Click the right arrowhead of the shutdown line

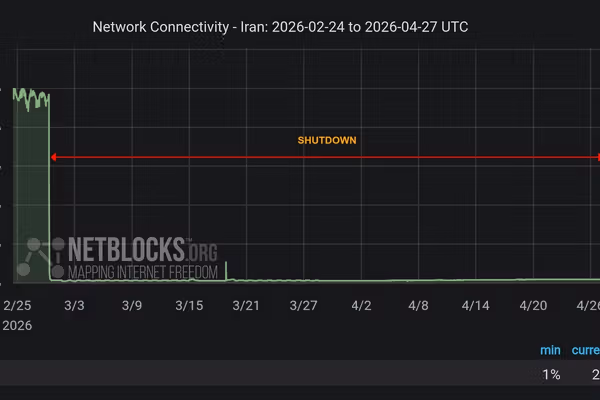tap(597, 157)
